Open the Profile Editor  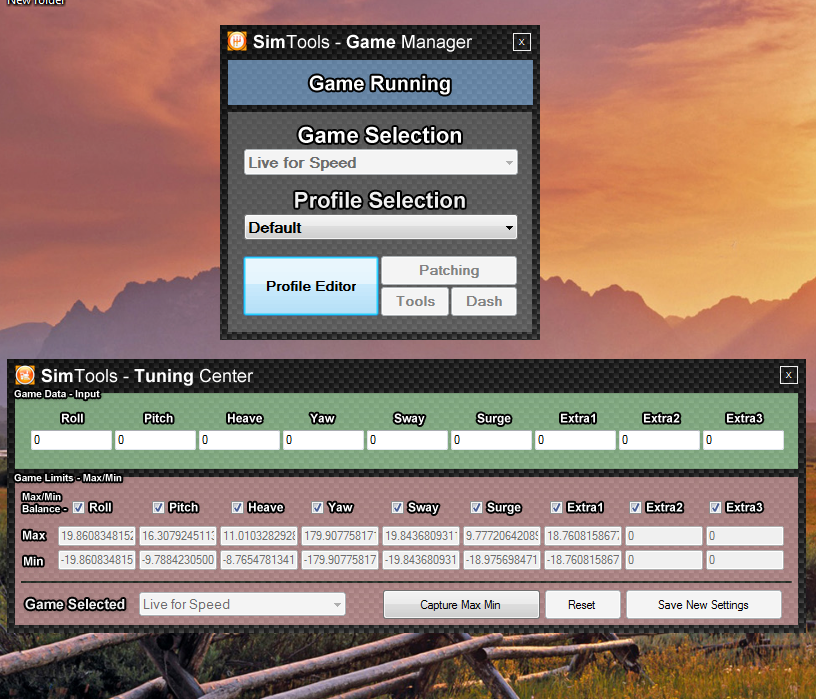[311, 286]
